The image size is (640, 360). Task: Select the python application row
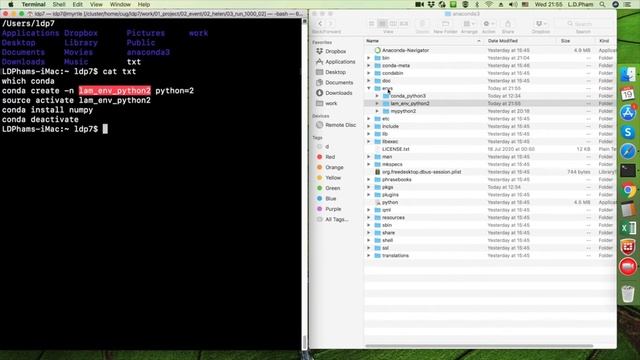(x=490, y=202)
